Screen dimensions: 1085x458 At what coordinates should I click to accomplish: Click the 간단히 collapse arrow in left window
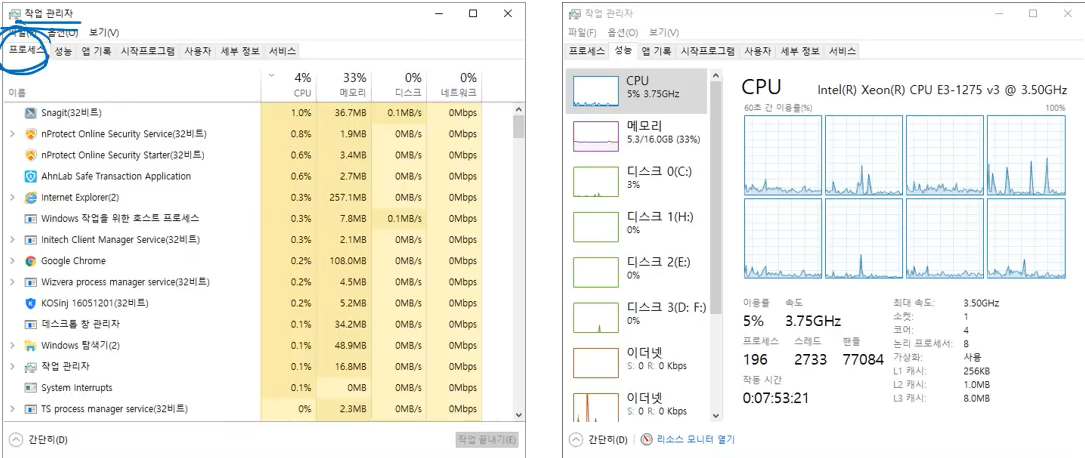pos(16,439)
